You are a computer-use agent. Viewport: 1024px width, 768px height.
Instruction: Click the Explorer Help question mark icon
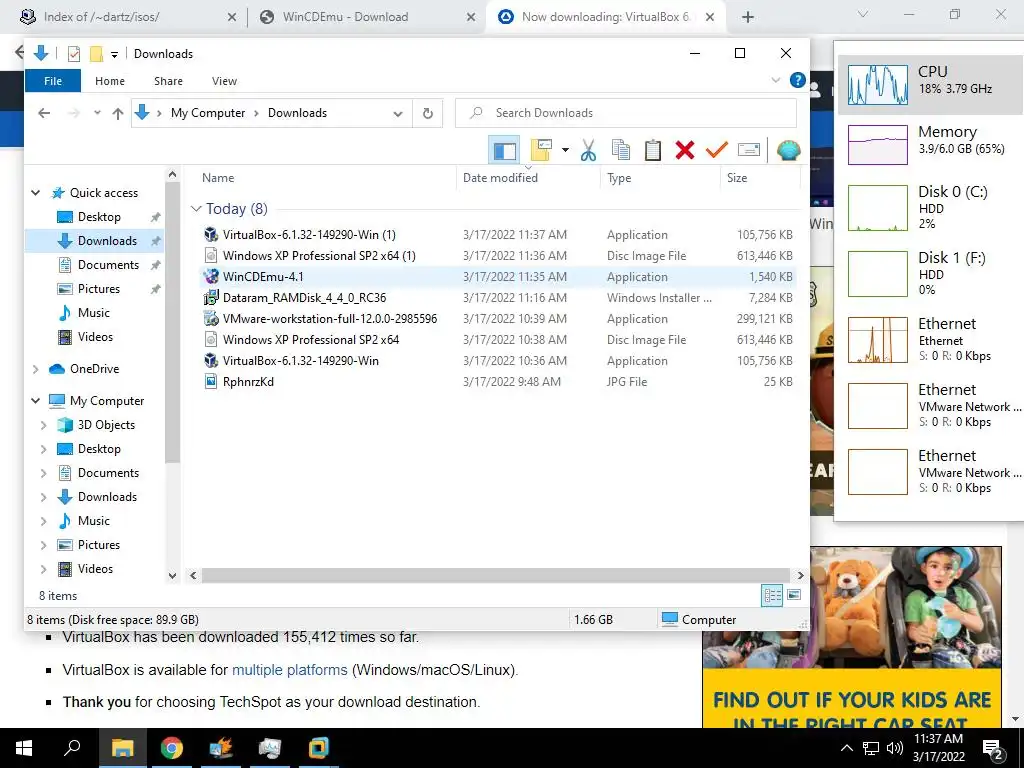point(797,80)
